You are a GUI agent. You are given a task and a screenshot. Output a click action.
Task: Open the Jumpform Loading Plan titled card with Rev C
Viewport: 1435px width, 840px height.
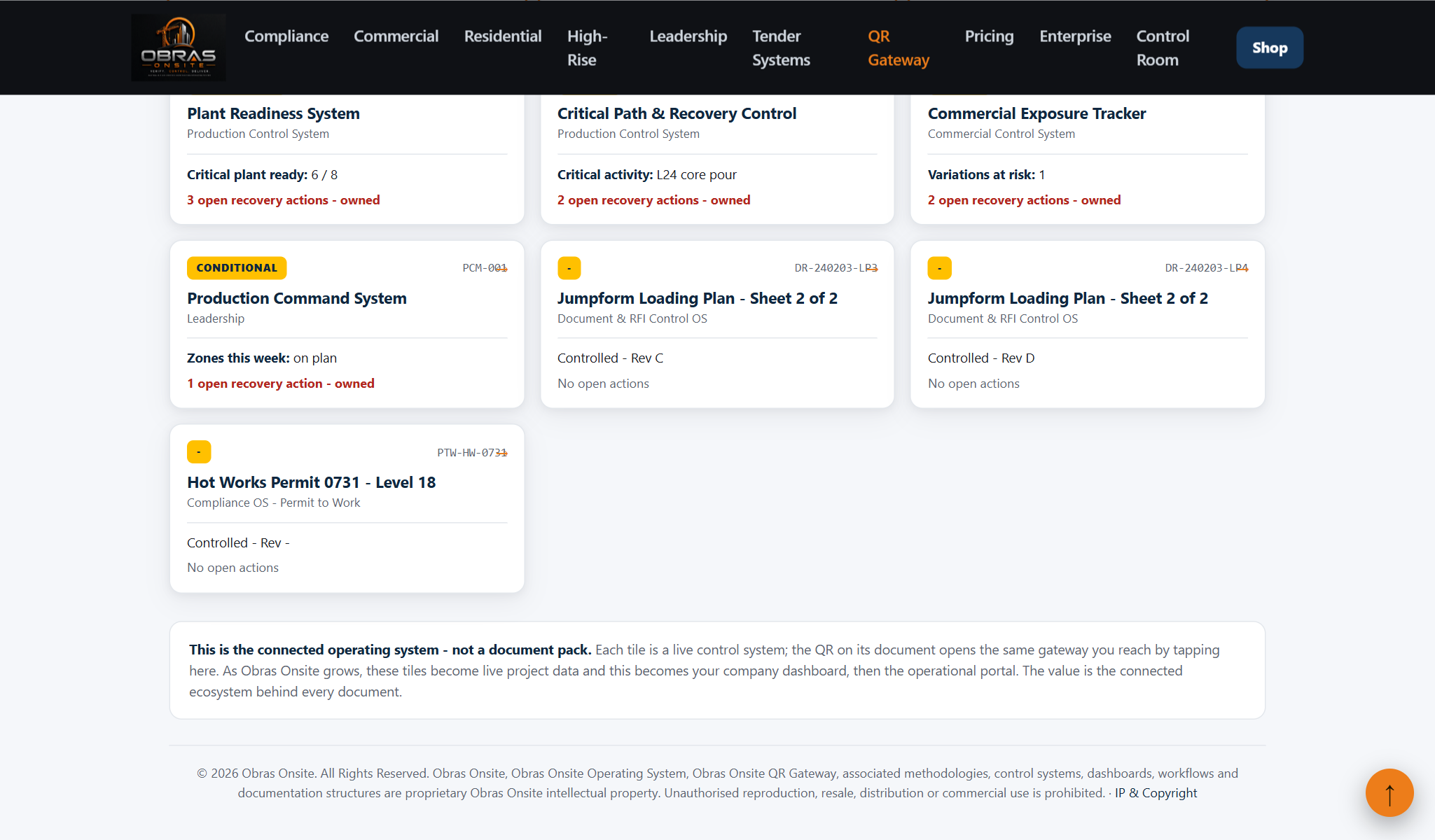[x=717, y=324]
